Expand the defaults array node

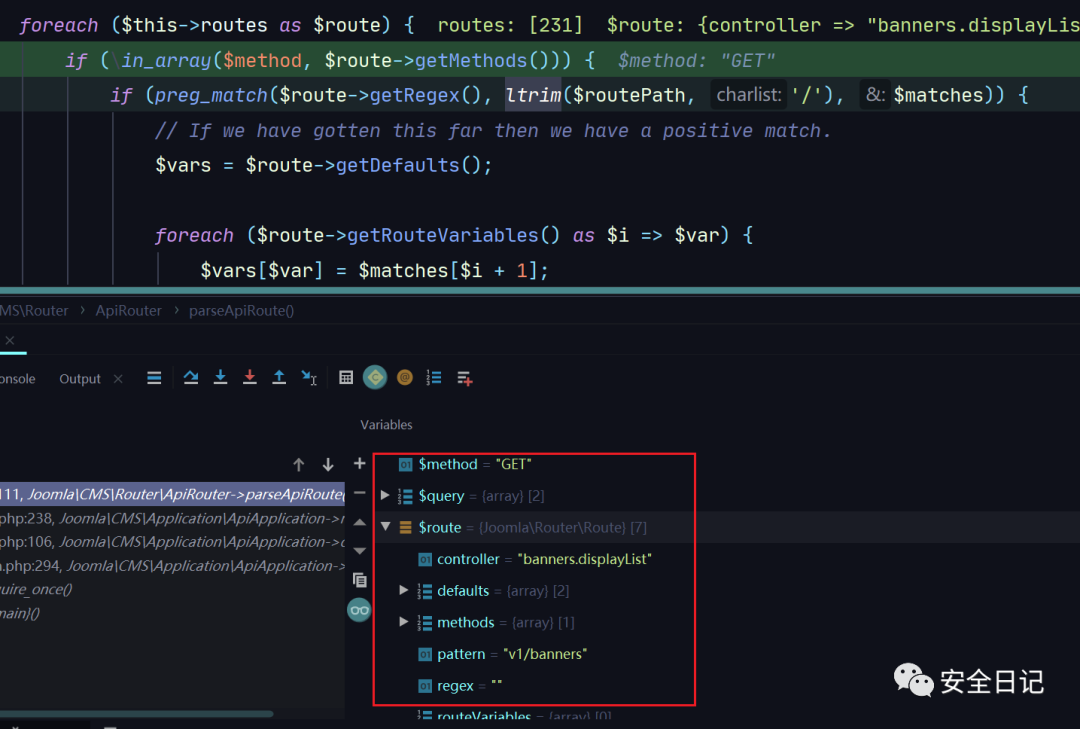[x=404, y=591]
